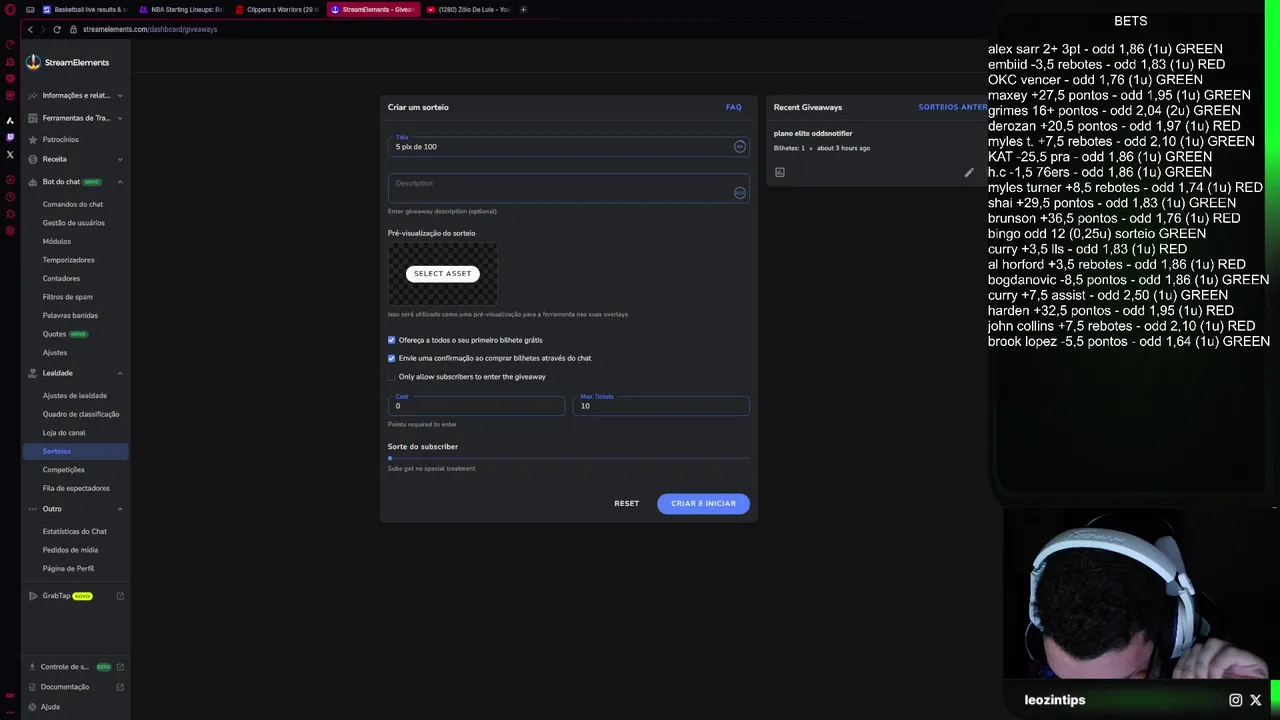This screenshot has width=1280, height=720.
Task: Expand the Receita section chevron
Action: tap(120, 159)
